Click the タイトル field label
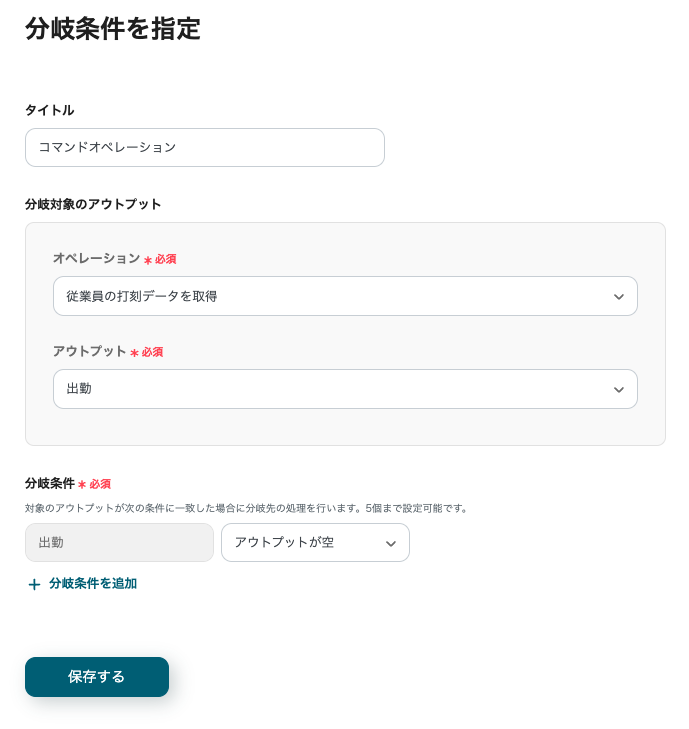 tap(49, 110)
